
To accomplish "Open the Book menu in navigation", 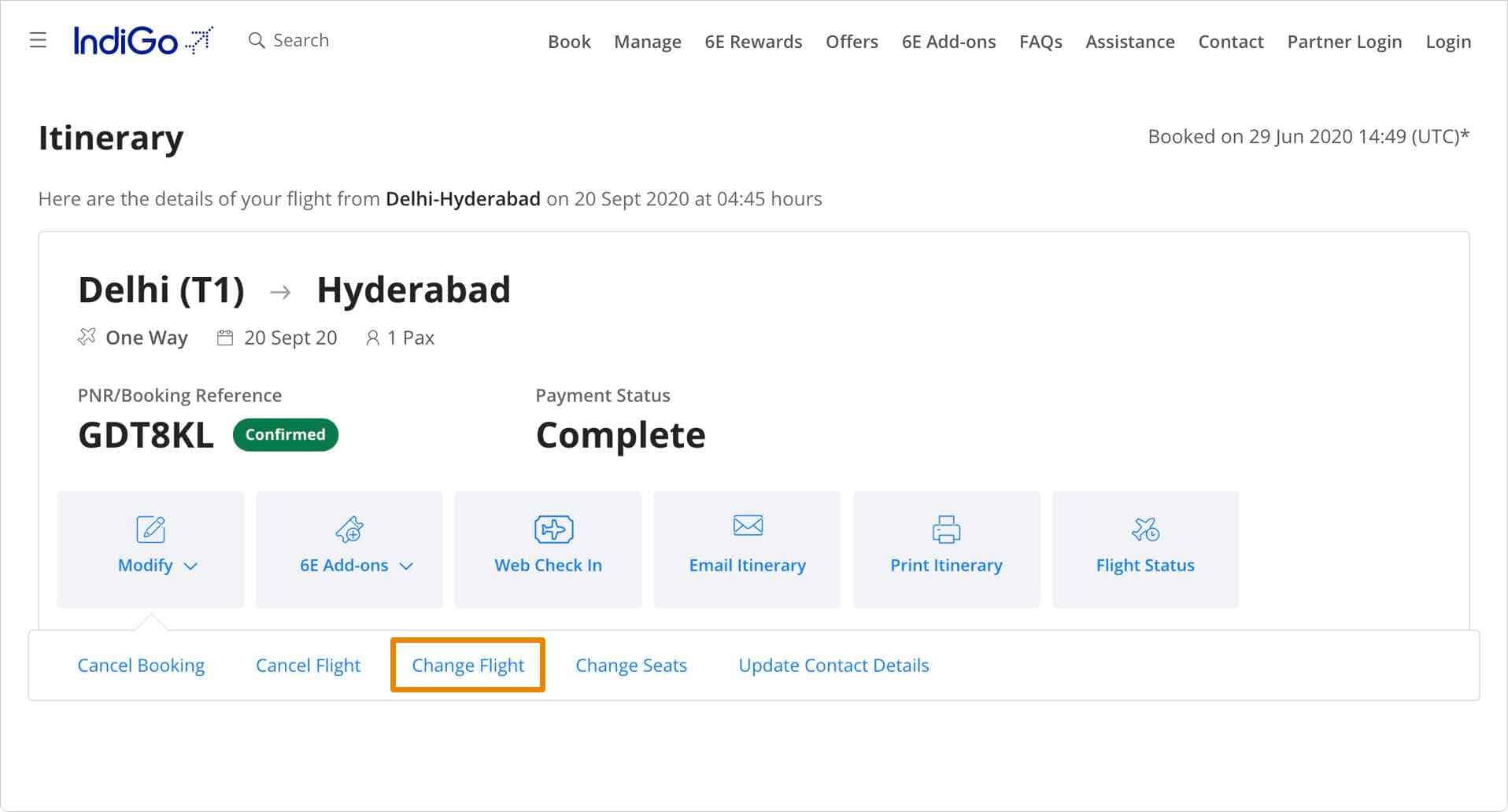I will (569, 42).
